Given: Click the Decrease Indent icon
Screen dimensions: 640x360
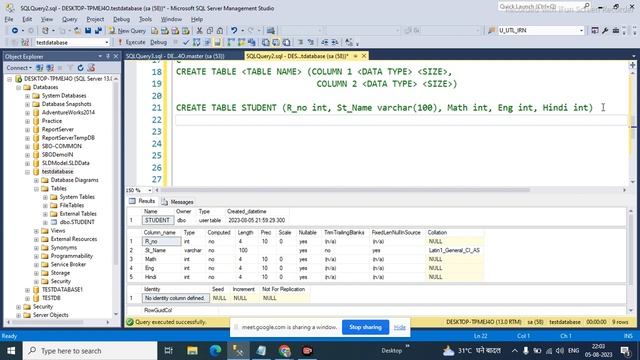Looking at the screenshot, I should pos(324,42).
